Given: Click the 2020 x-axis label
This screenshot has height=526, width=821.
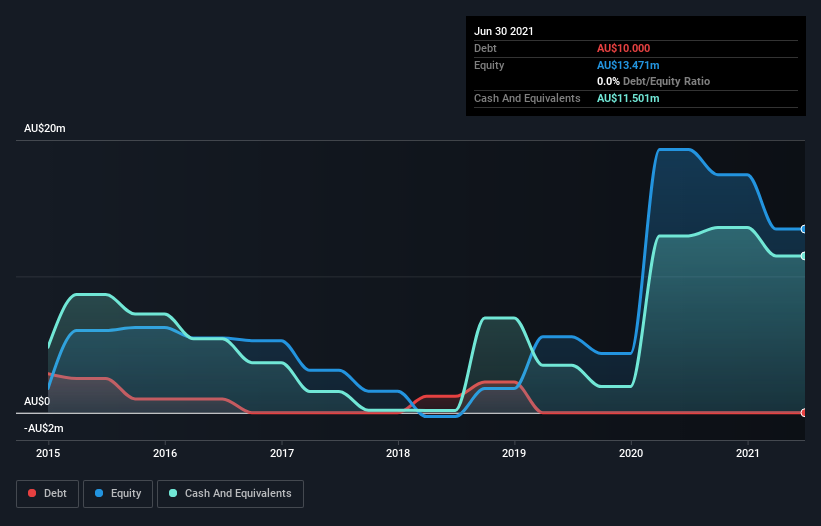Looking at the screenshot, I should (631, 453).
